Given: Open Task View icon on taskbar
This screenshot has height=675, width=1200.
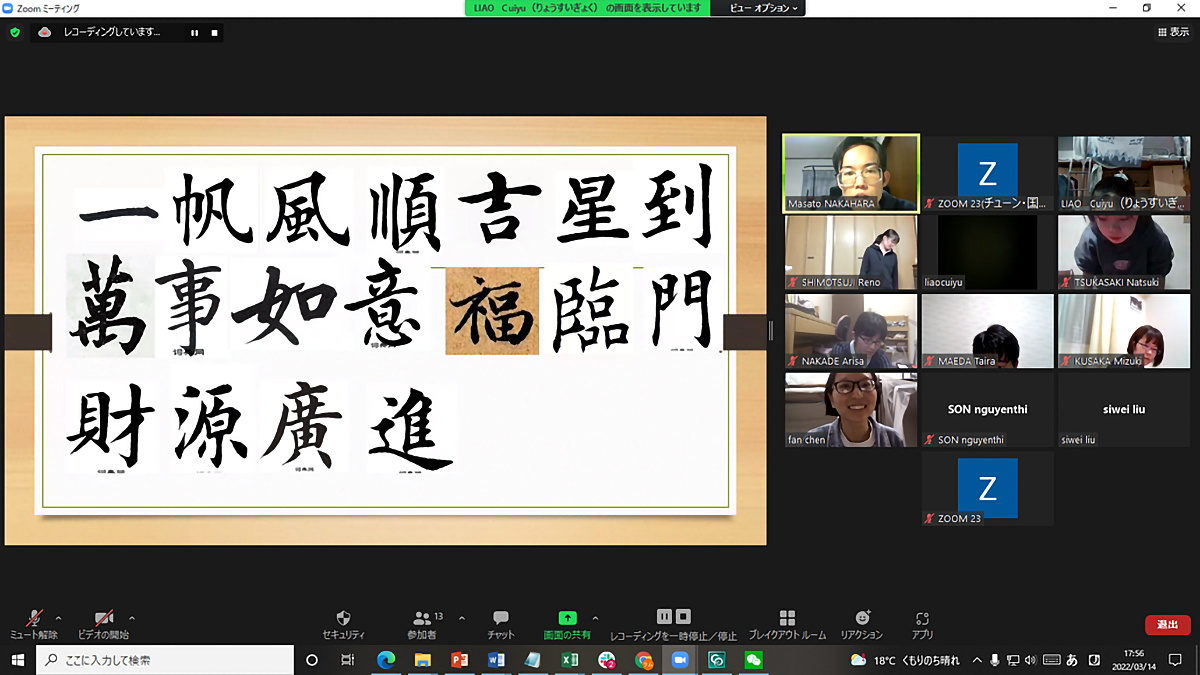Looking at the screenshot, I should click(x=348, y=660).
